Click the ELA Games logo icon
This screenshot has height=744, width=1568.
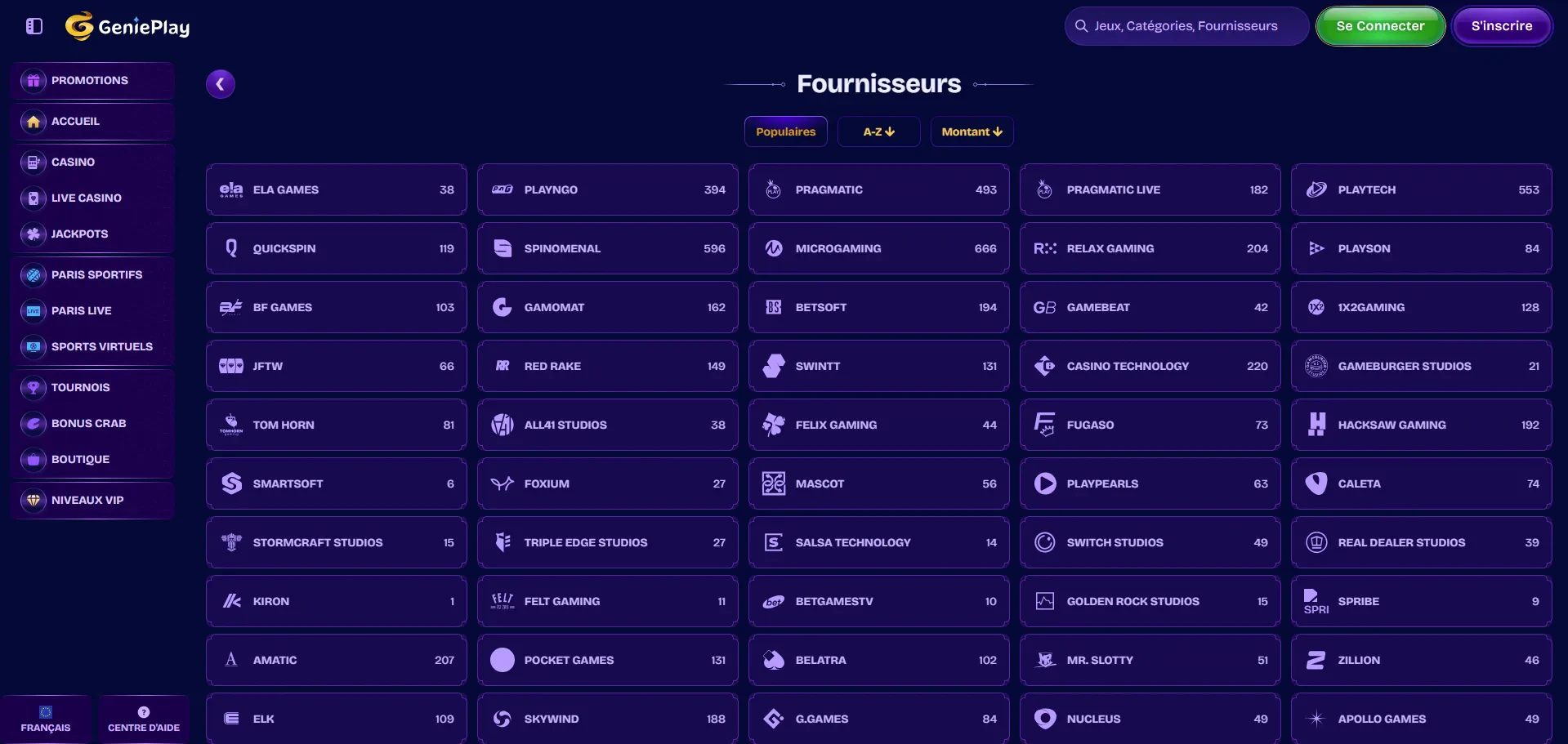[x=231, y=189]
